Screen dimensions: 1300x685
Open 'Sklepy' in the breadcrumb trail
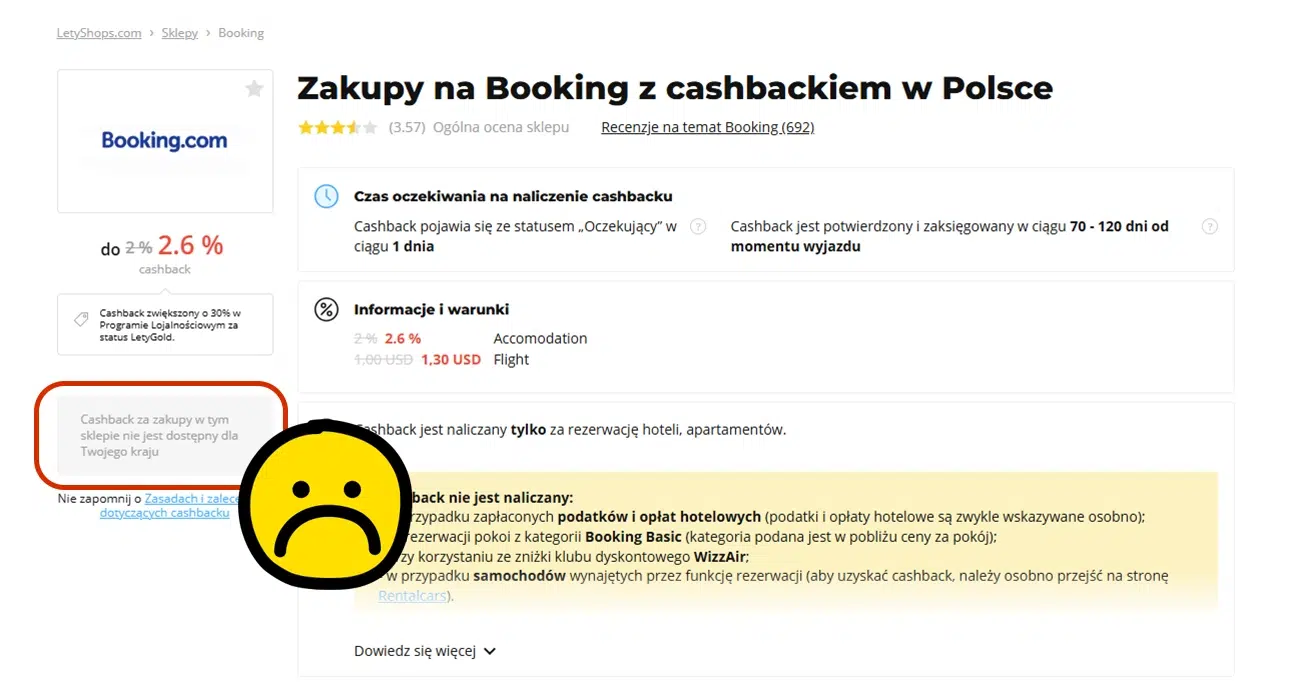point(179,32)
